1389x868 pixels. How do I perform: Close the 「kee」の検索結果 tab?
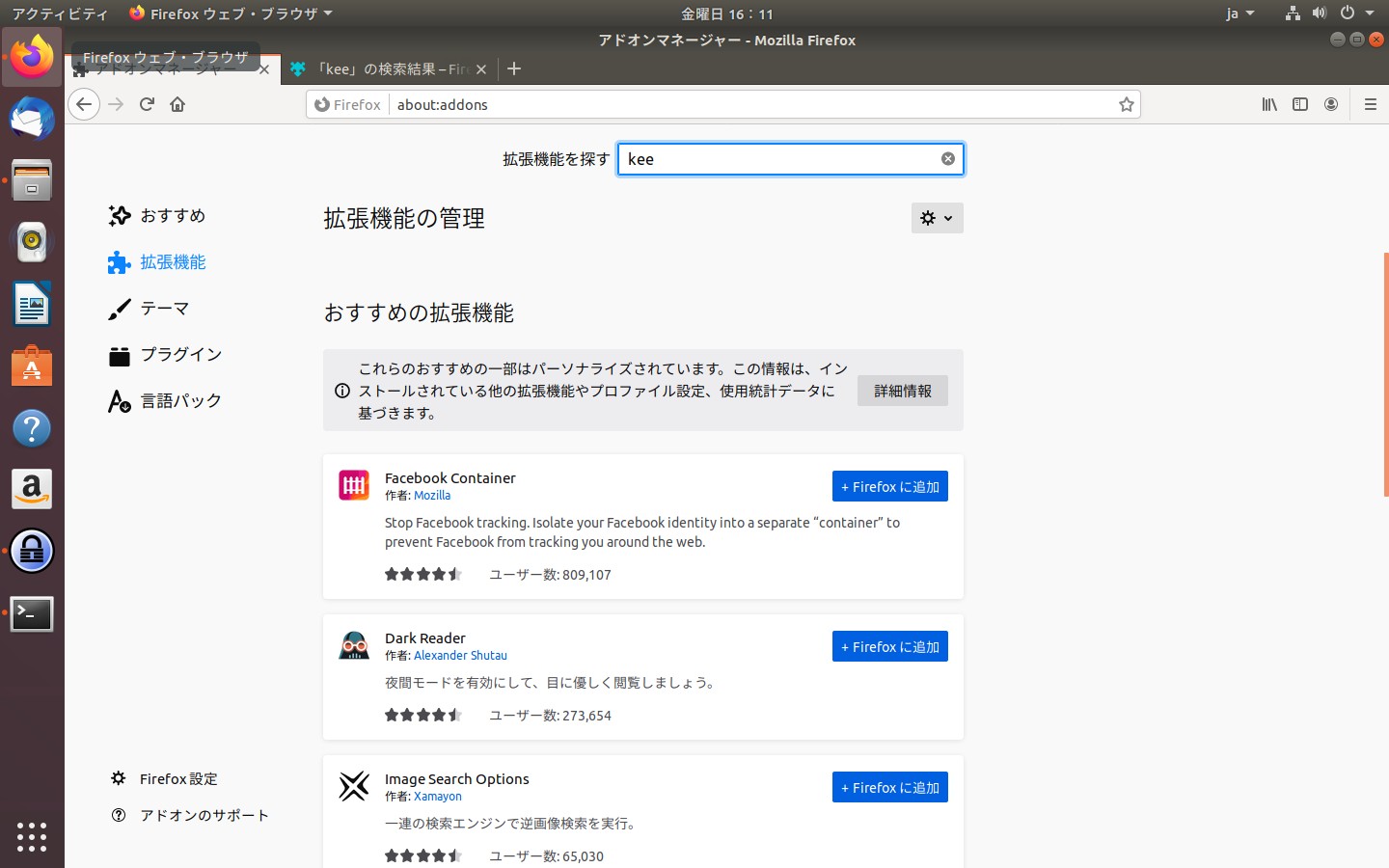pos(481,69)
